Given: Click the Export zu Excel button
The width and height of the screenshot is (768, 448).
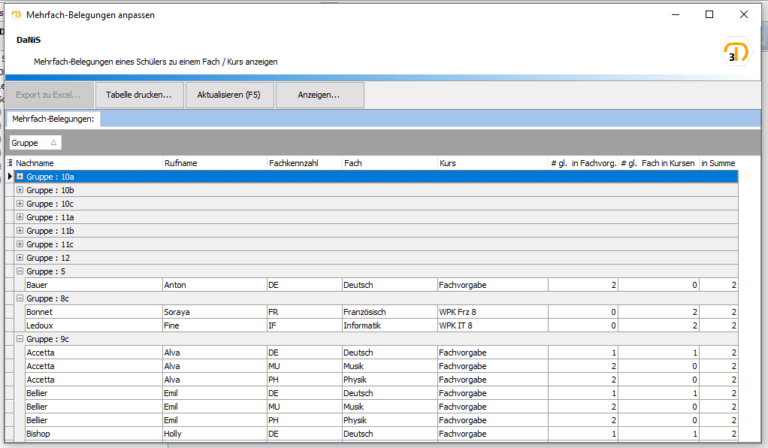Looking at the screenshot, I should point(50,95).
